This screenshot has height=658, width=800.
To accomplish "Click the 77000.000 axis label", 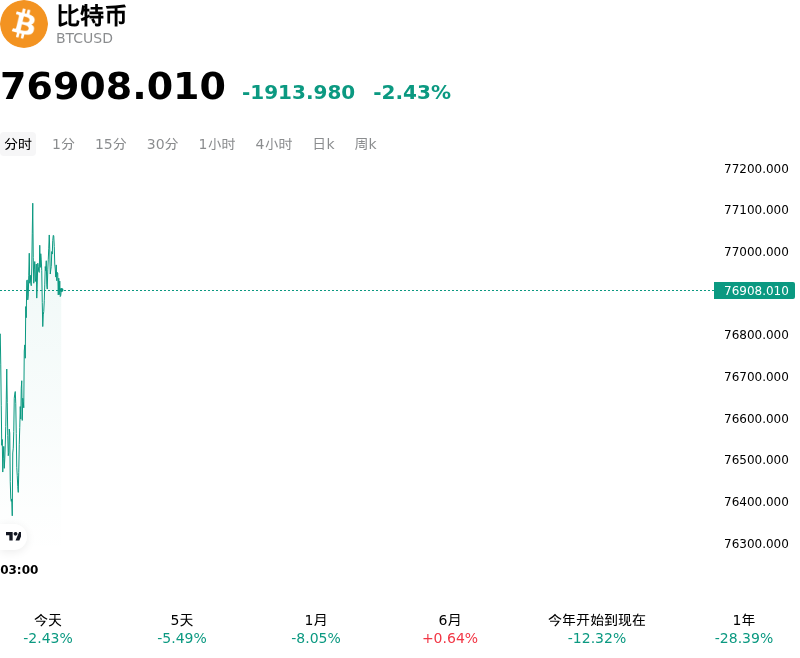I will (x=756, y=251).
